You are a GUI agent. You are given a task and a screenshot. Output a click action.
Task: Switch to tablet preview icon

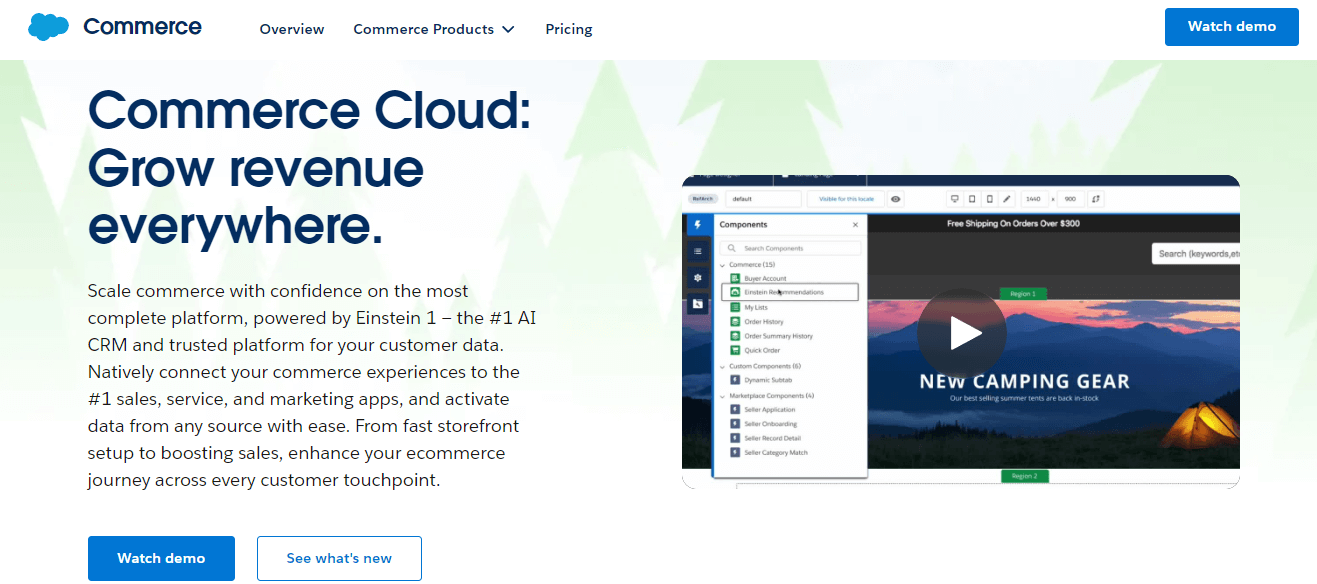972,199
